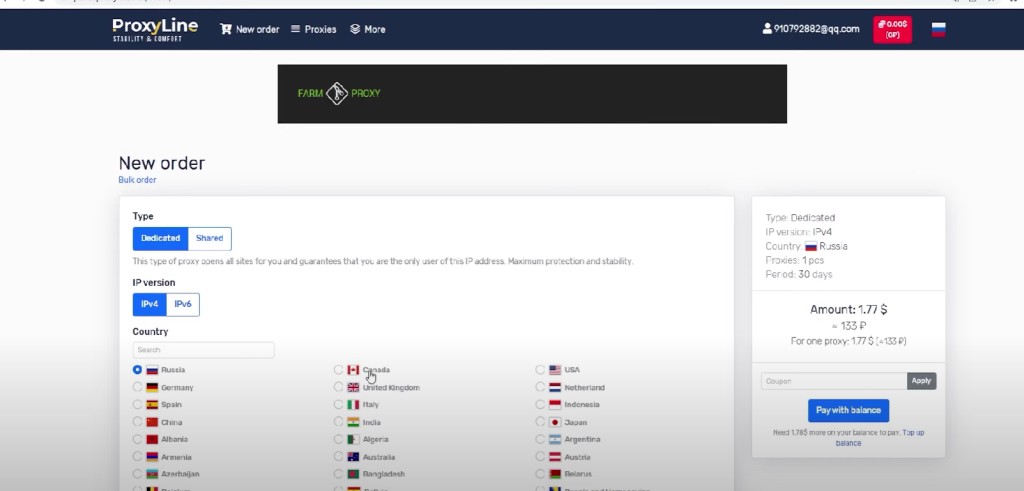Click the Germany flag icon
1024x491 pixels.
pyautogui.click(x=152, y=387)
